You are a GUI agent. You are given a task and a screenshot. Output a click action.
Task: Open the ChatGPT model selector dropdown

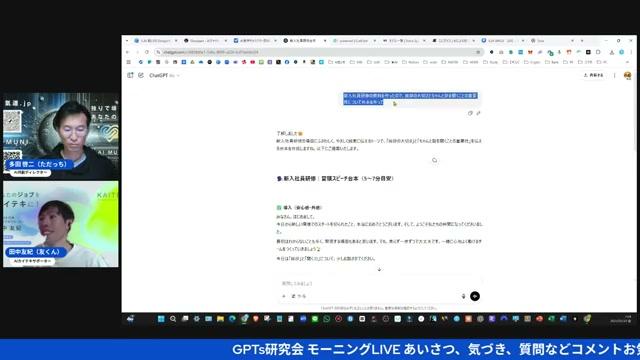point(164,76)
